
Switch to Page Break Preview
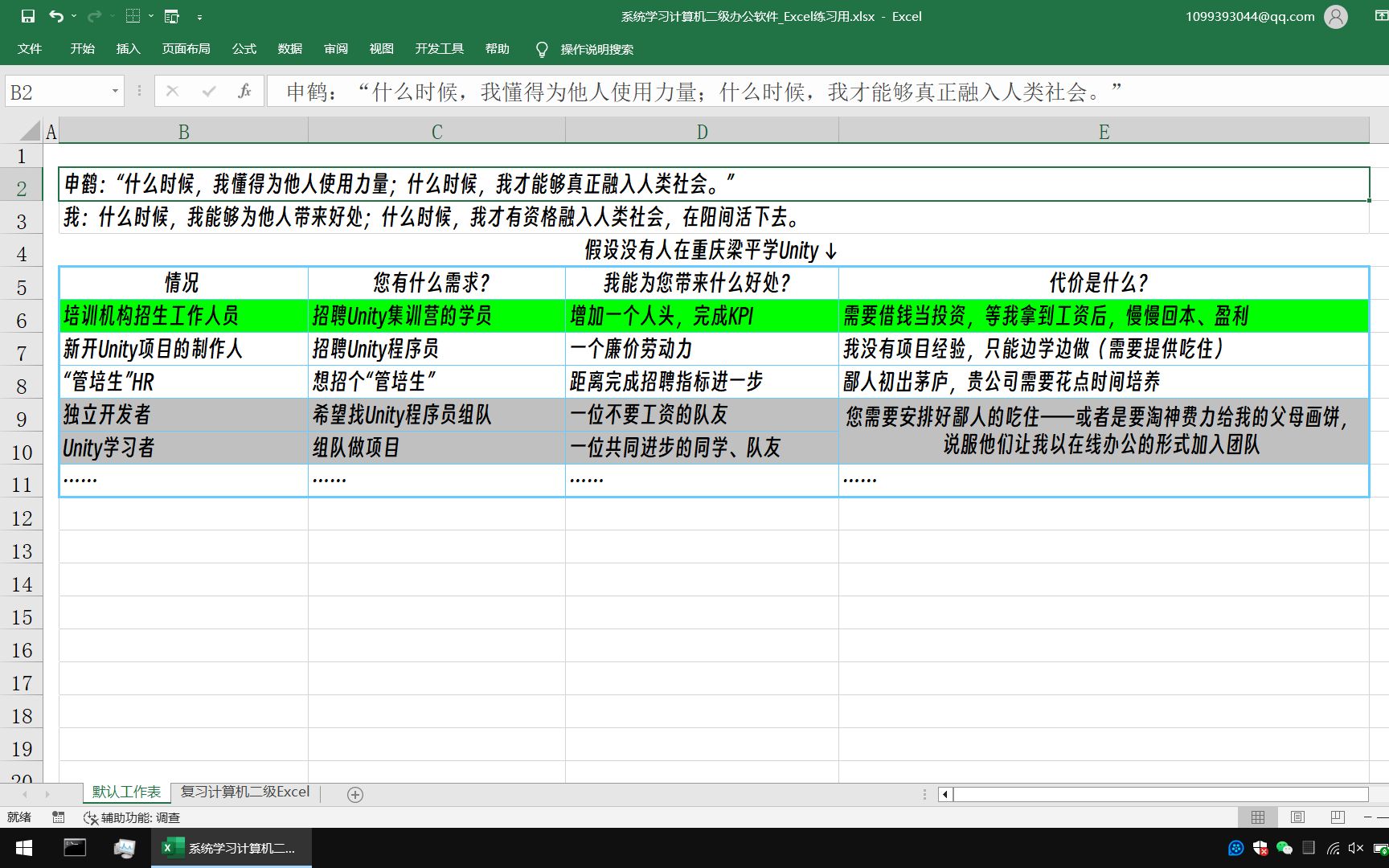[x=1338, y=817]
